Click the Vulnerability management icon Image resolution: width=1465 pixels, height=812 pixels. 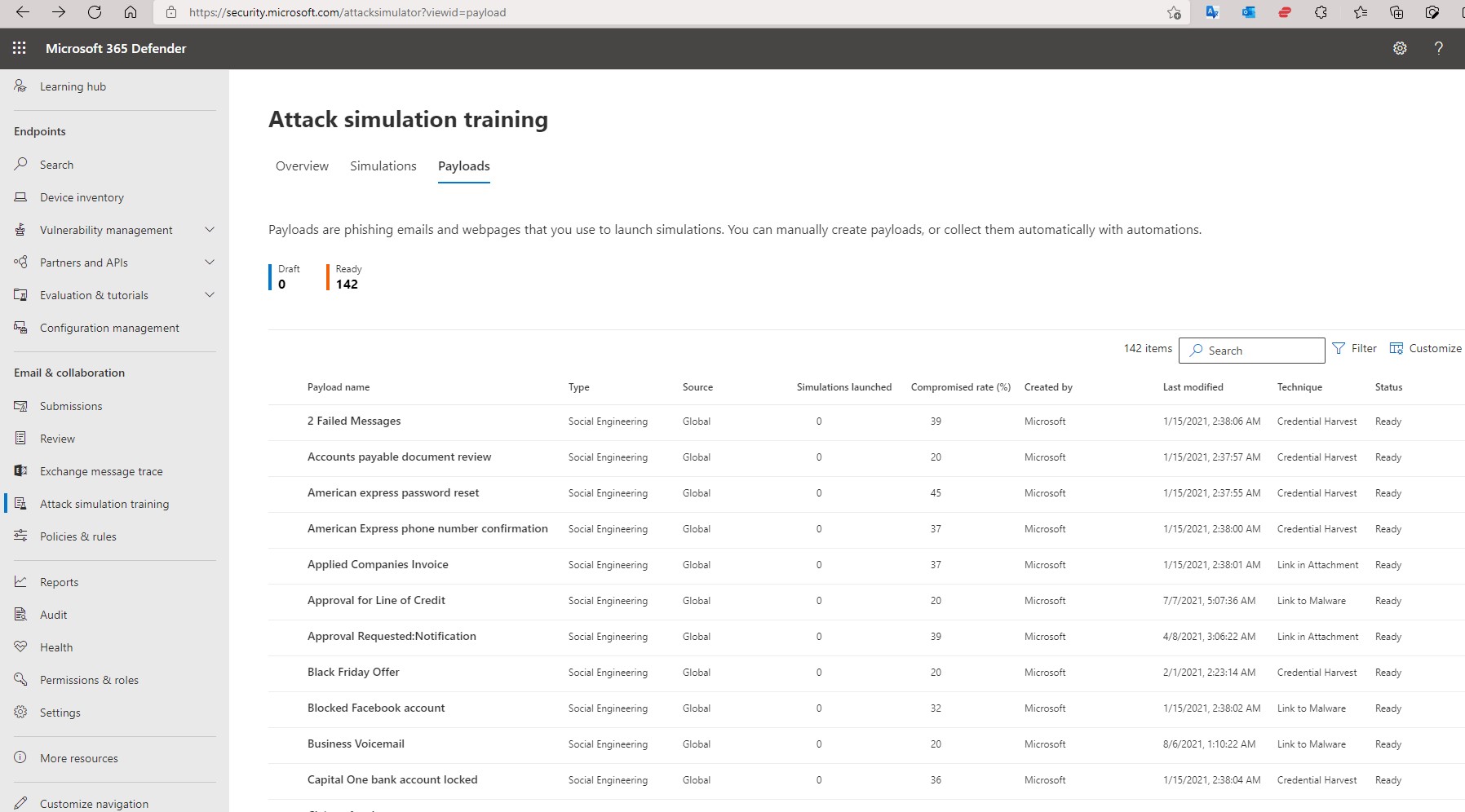[x=20, y=230]
